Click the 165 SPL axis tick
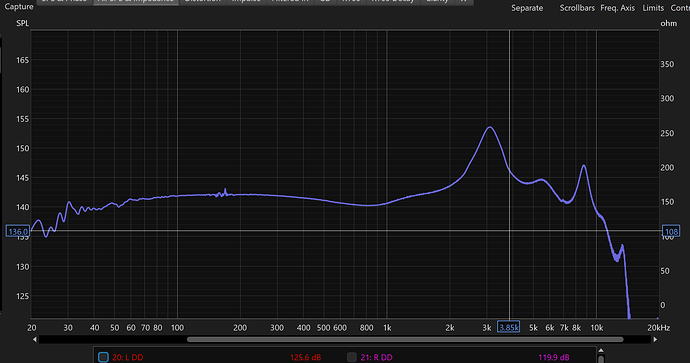690x363 pixels. 22,60
